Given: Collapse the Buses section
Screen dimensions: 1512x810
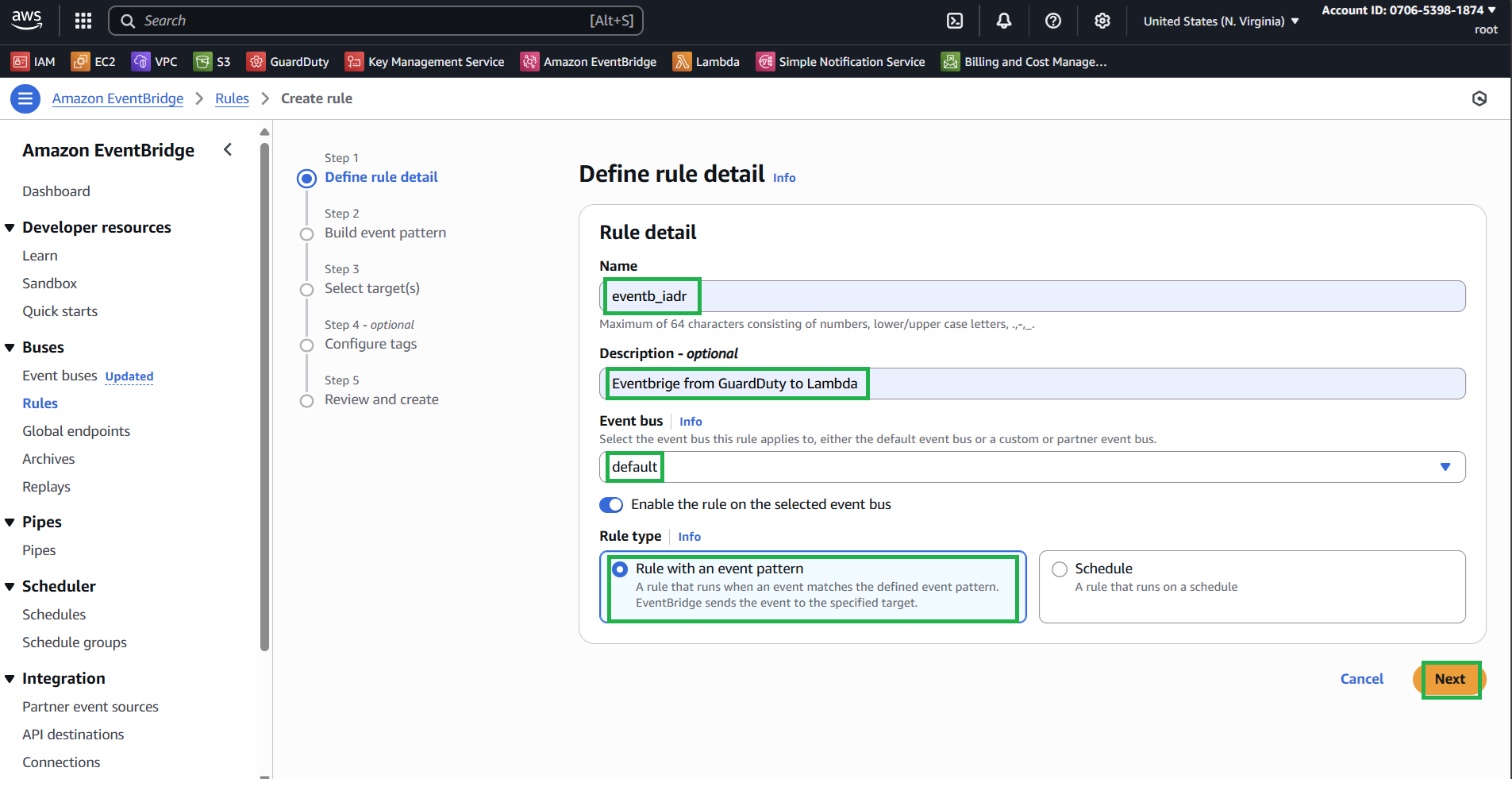Looking at the screenshot, I should [10, 348].
